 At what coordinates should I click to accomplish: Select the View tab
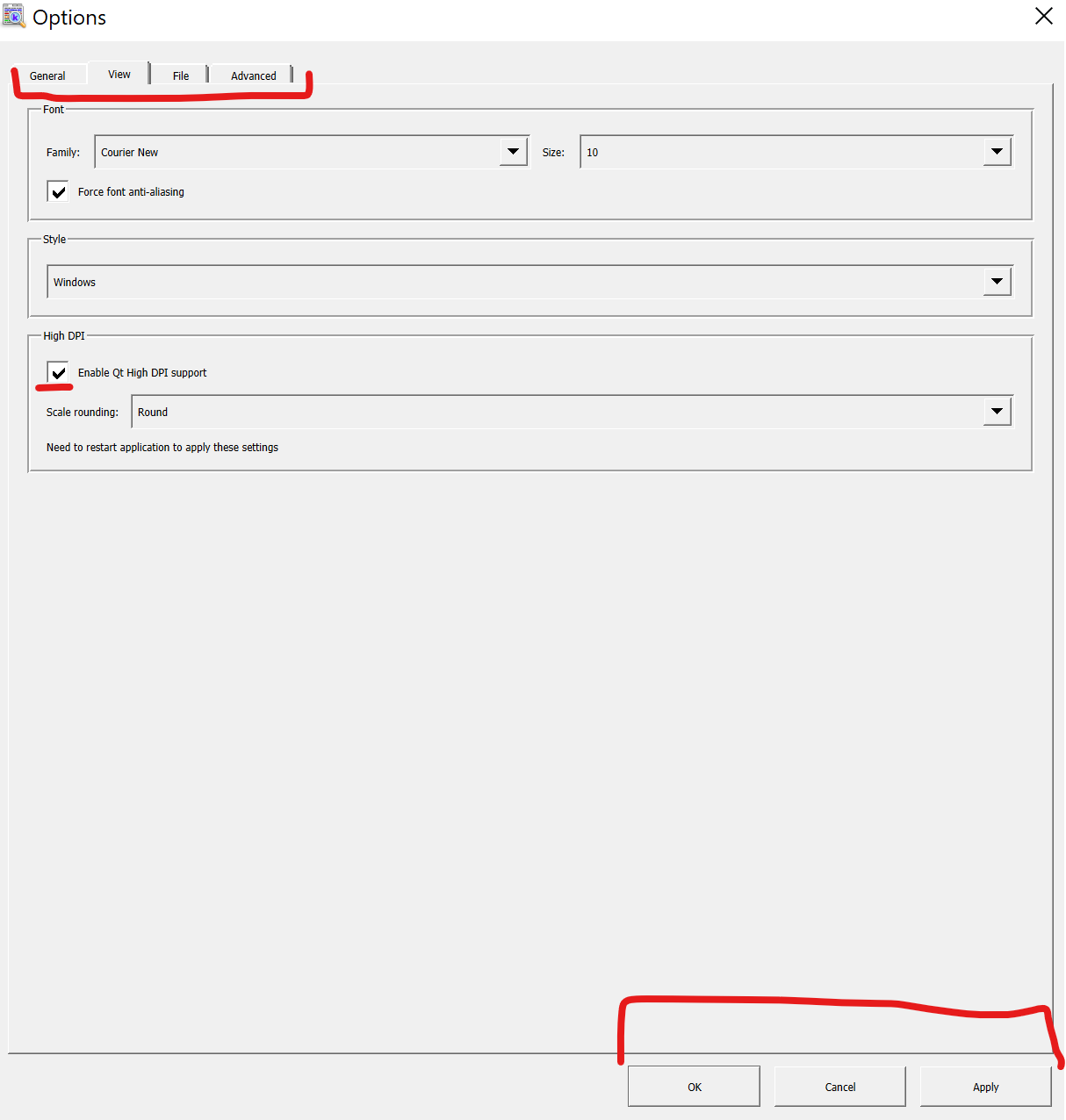point(119,75)
